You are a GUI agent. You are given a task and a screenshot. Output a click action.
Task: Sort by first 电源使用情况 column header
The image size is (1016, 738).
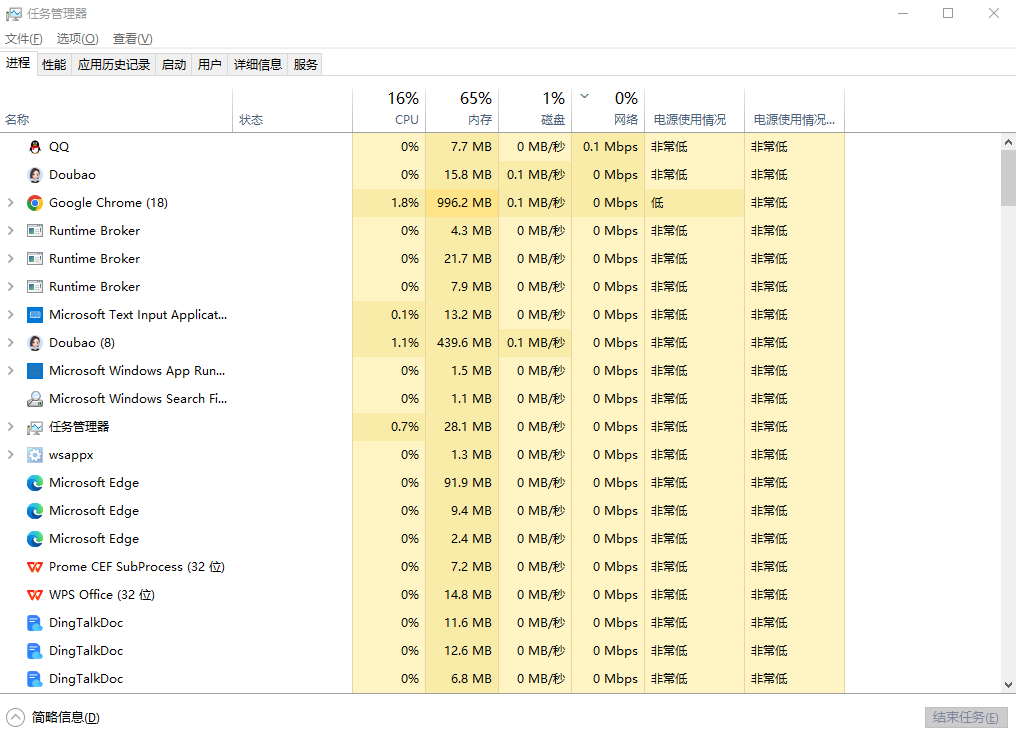pos(695,110)
